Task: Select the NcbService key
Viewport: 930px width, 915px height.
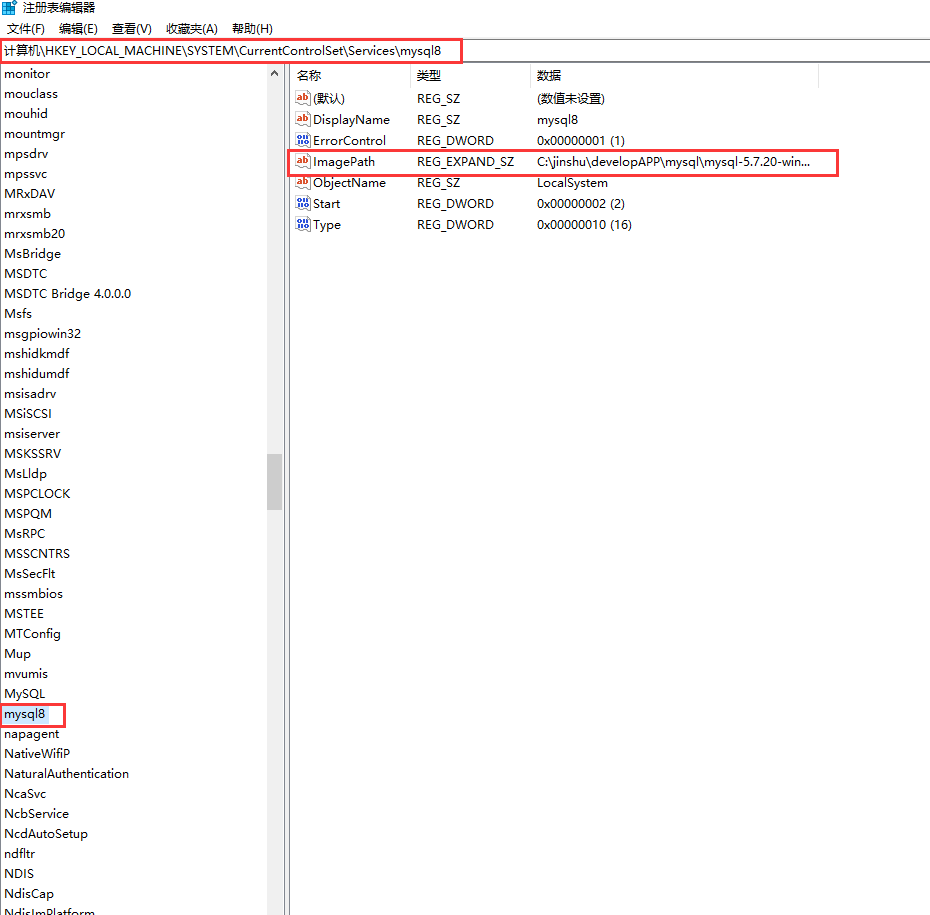Action: [x=36, y=814]
